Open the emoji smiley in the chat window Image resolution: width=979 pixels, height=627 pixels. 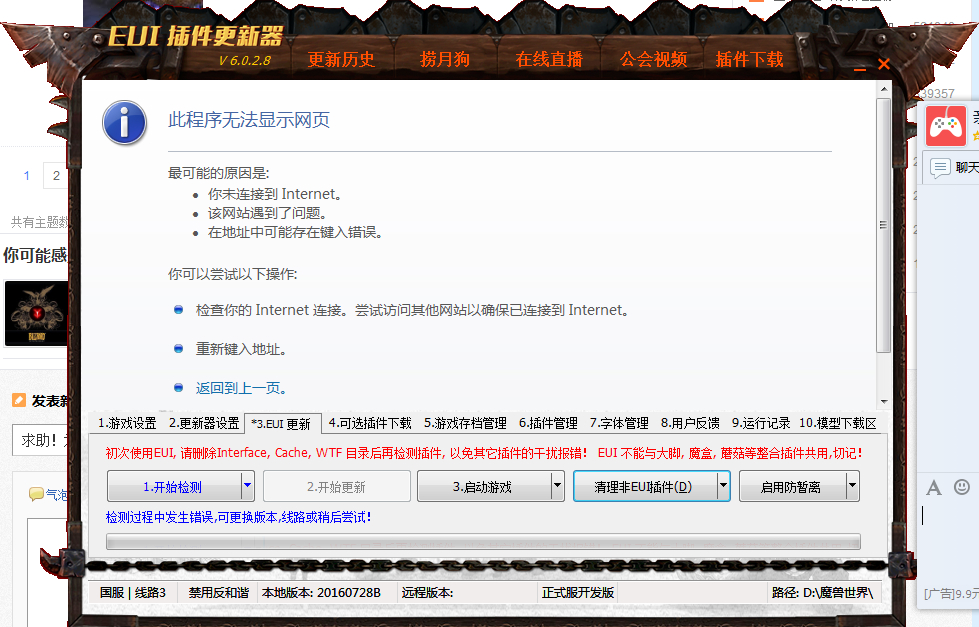tap(962, 486)
